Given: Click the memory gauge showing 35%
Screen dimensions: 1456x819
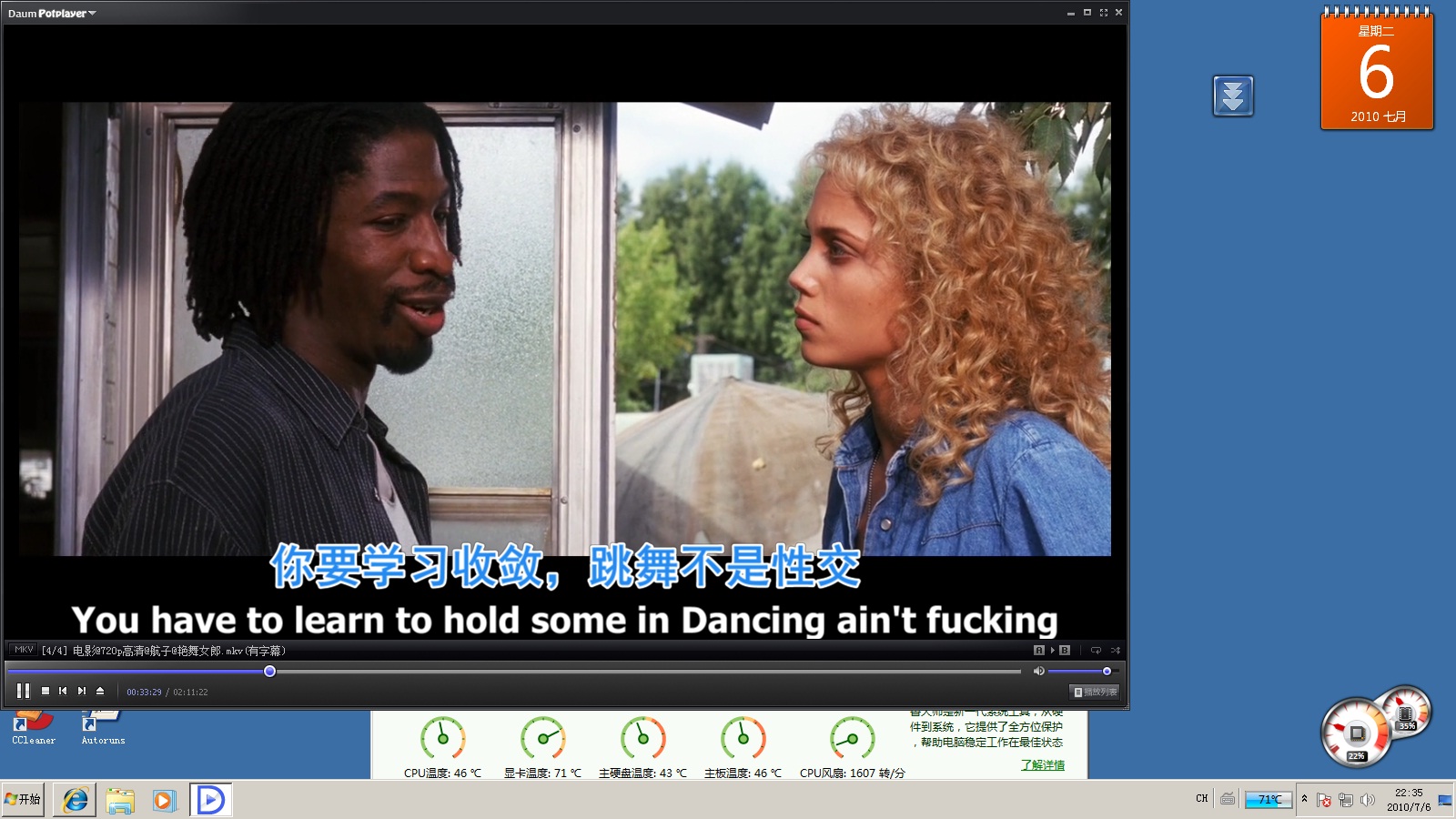Looking at the screenshot, I should [x=1406, y=713].
